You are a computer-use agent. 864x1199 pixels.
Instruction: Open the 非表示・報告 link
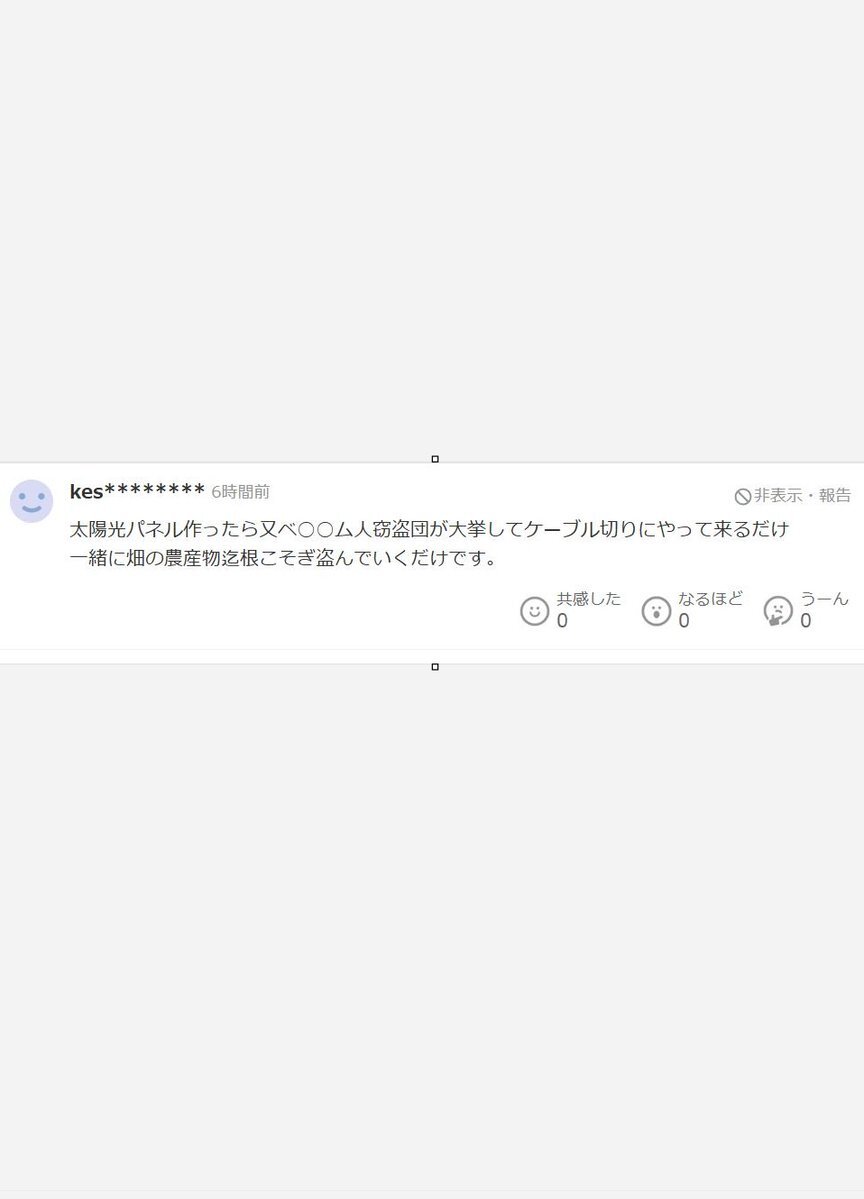point(802,496)
